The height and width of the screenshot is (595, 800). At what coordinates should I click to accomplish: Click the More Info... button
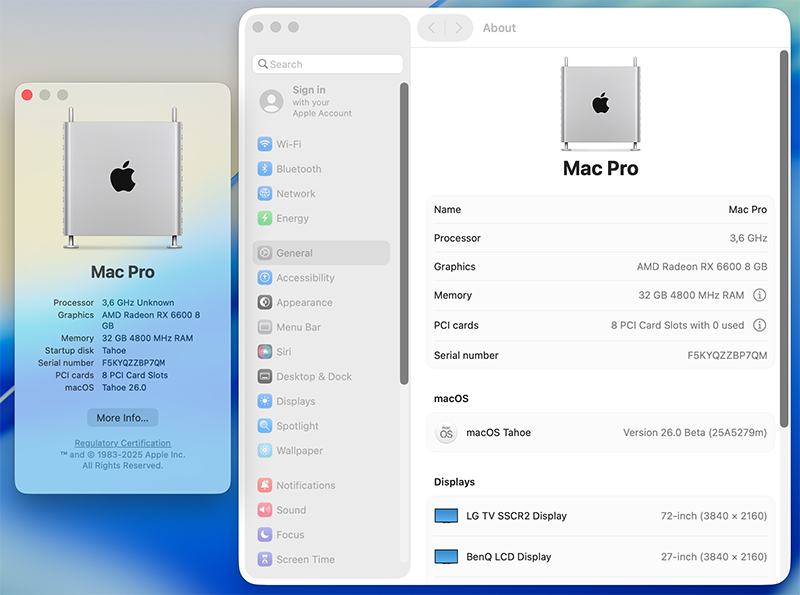pyautogui.click(x=122, y=417)
